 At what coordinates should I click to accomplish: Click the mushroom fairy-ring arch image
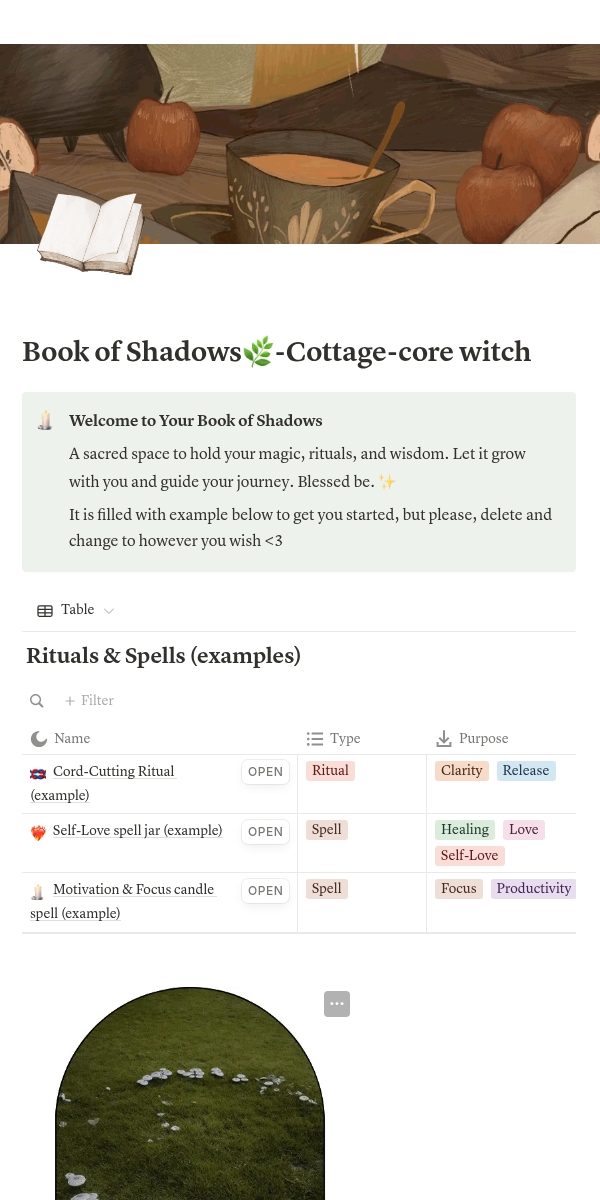(190, 1100)
